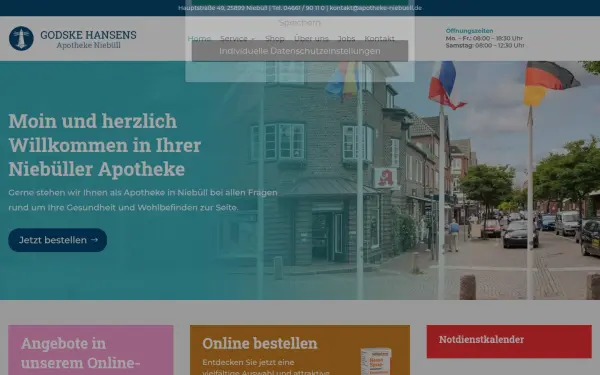Viewport: 600px width, 375px height.
Task: Open the Online bestellen card
Action: click(300, 350)
